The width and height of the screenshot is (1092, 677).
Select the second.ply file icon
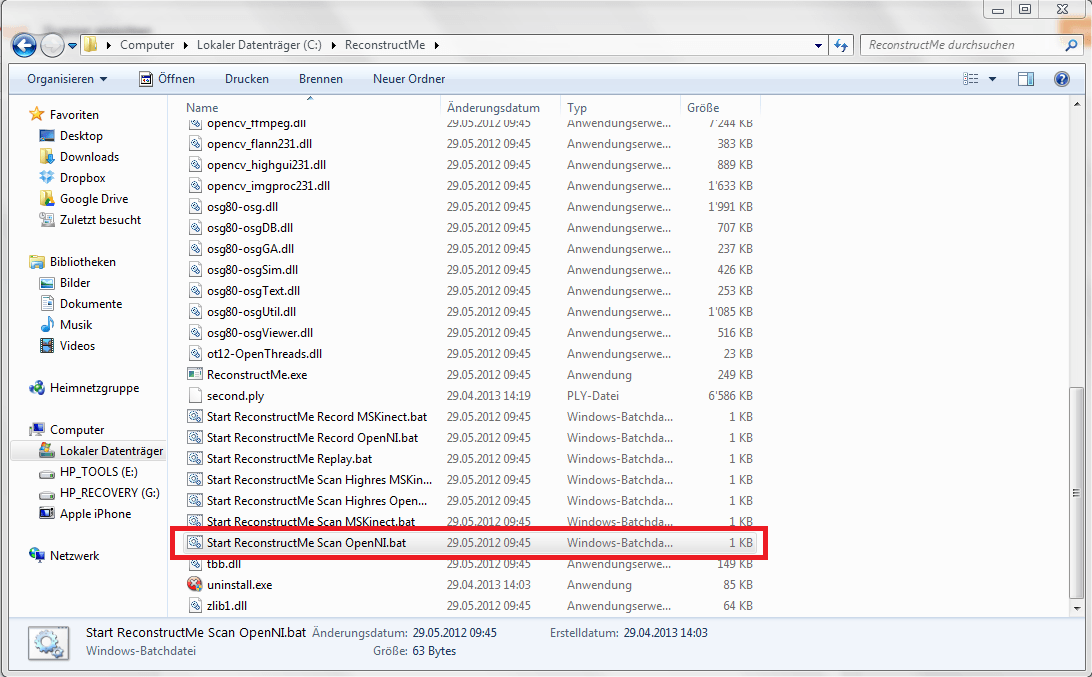click(195, 396)
